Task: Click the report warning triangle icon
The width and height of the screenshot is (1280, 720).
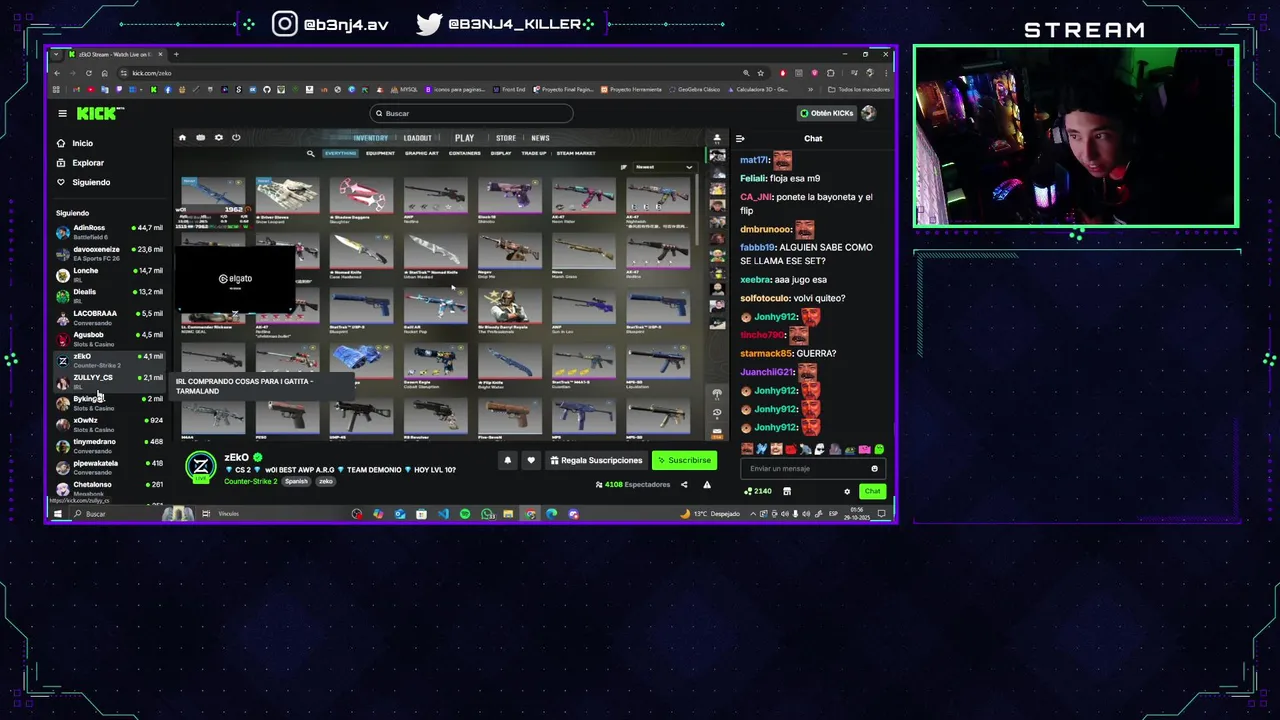Action: click(707, 485)
